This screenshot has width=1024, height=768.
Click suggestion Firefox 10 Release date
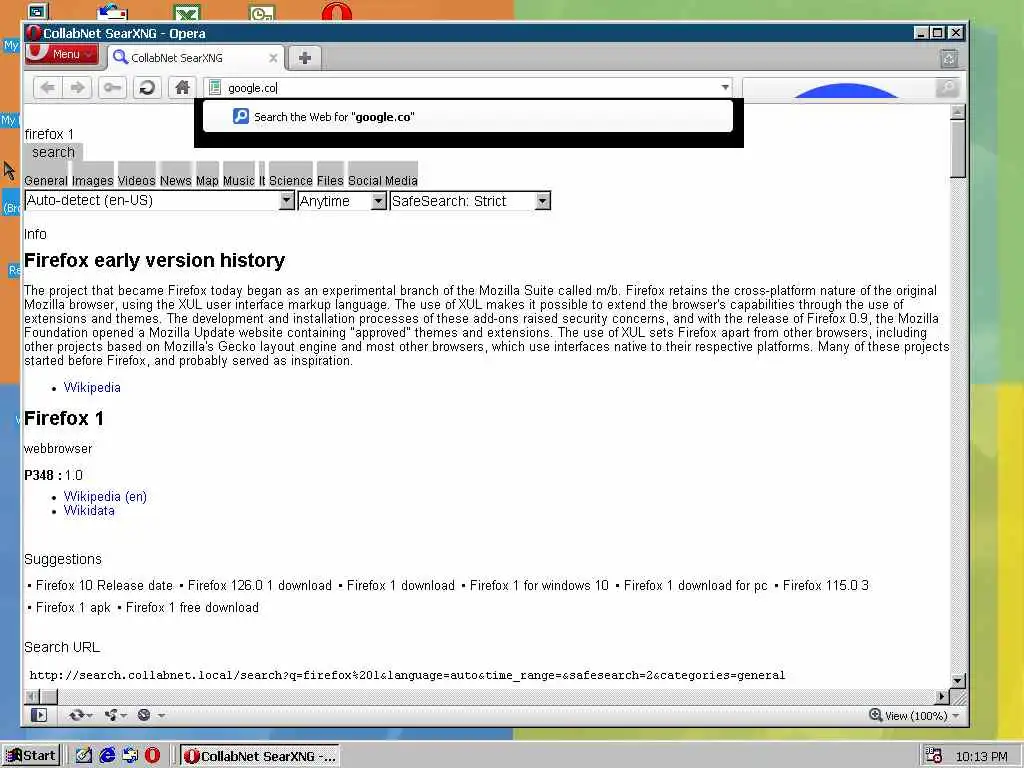coord(104,585)
